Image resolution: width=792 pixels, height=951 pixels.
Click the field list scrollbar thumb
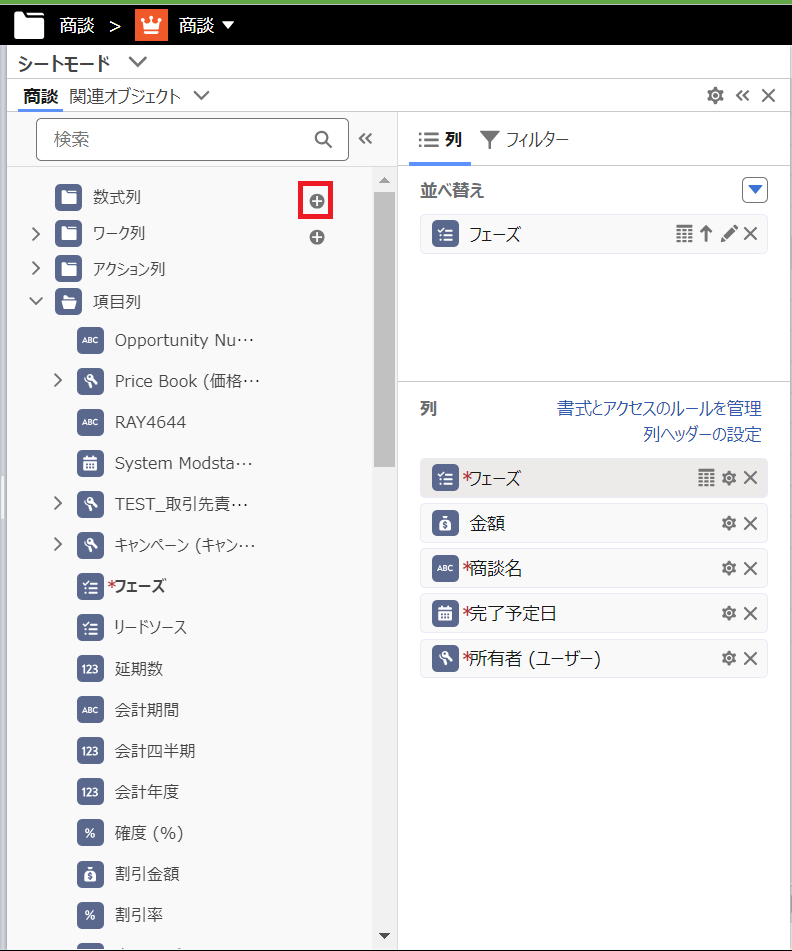coord(384,329)
